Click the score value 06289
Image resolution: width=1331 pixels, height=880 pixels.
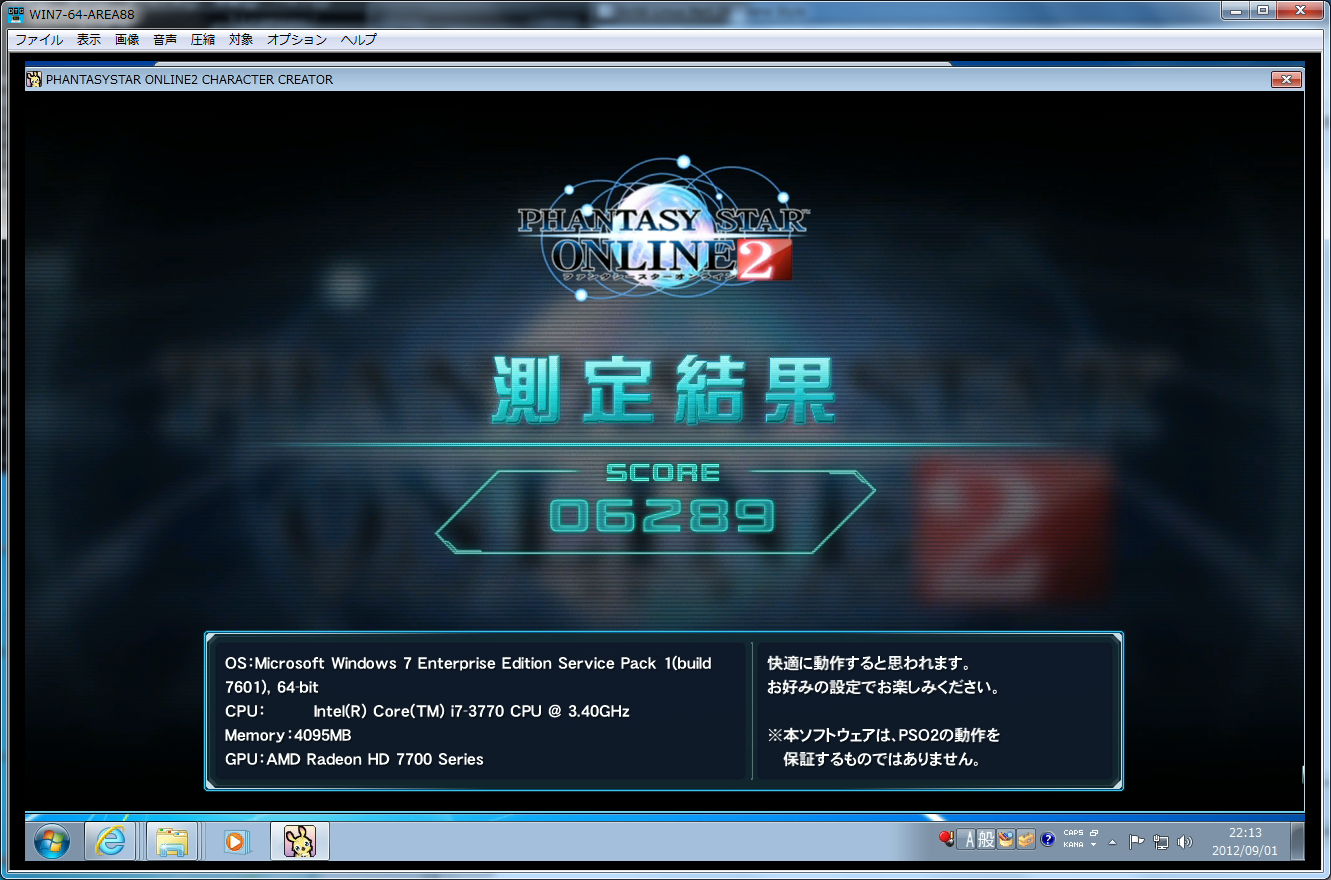(x=662, y=516)
